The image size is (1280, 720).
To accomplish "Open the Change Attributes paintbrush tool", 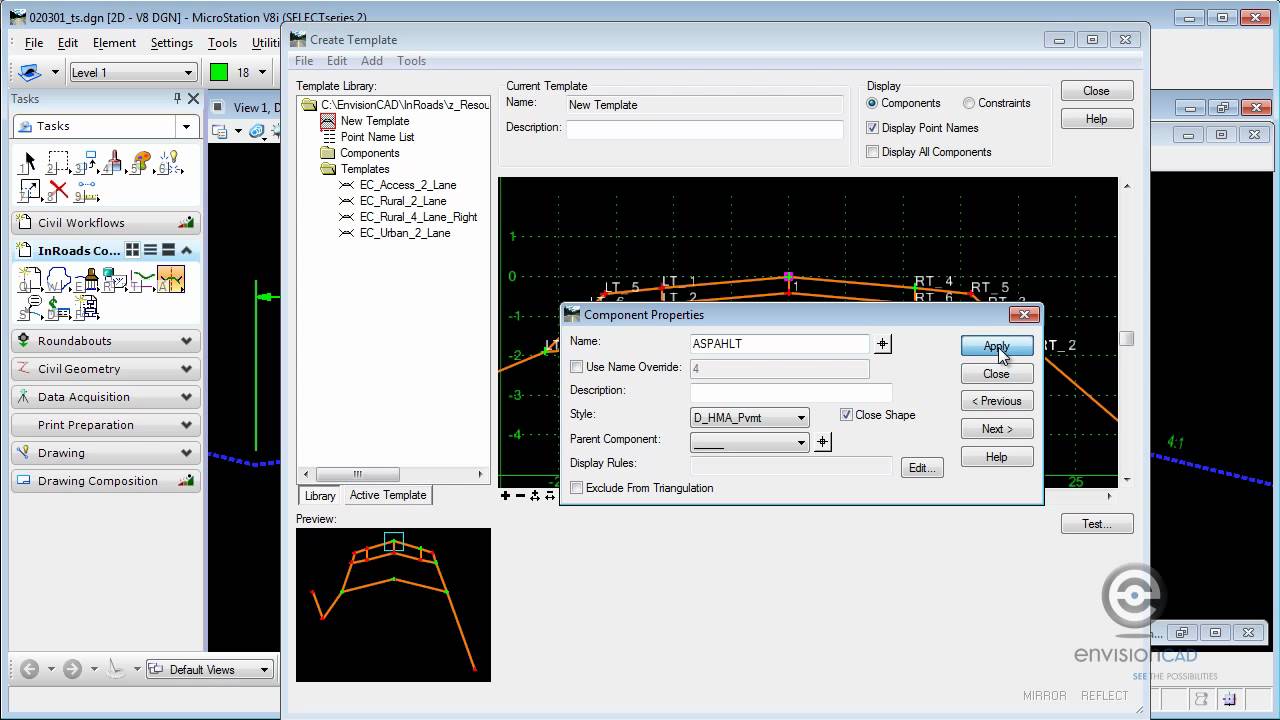I will coord(113,162).
